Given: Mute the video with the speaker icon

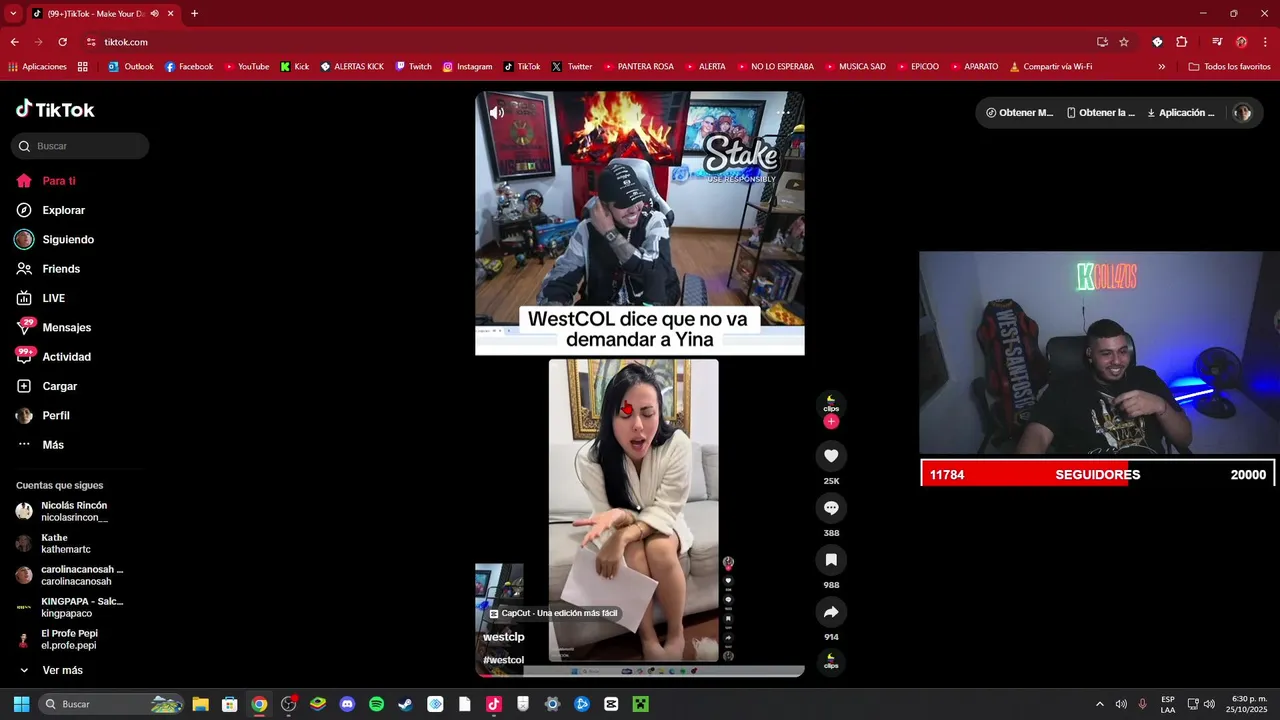Looking at the screenshot, I should [x=496, y=113].
